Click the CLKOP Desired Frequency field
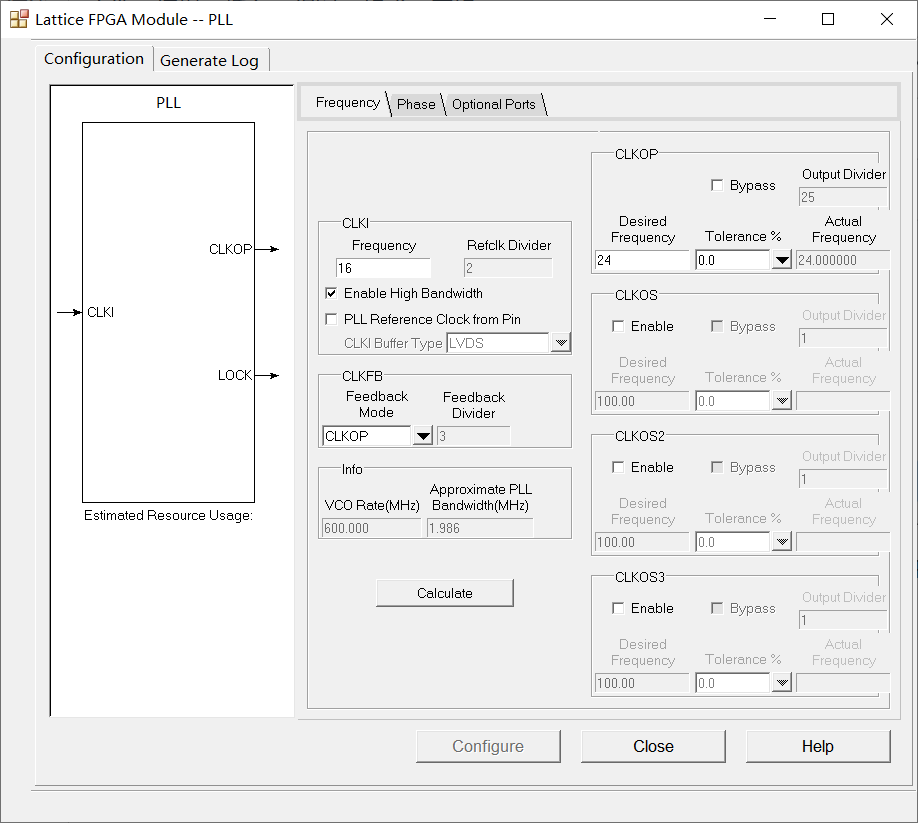918x823 pixels. 642,260
